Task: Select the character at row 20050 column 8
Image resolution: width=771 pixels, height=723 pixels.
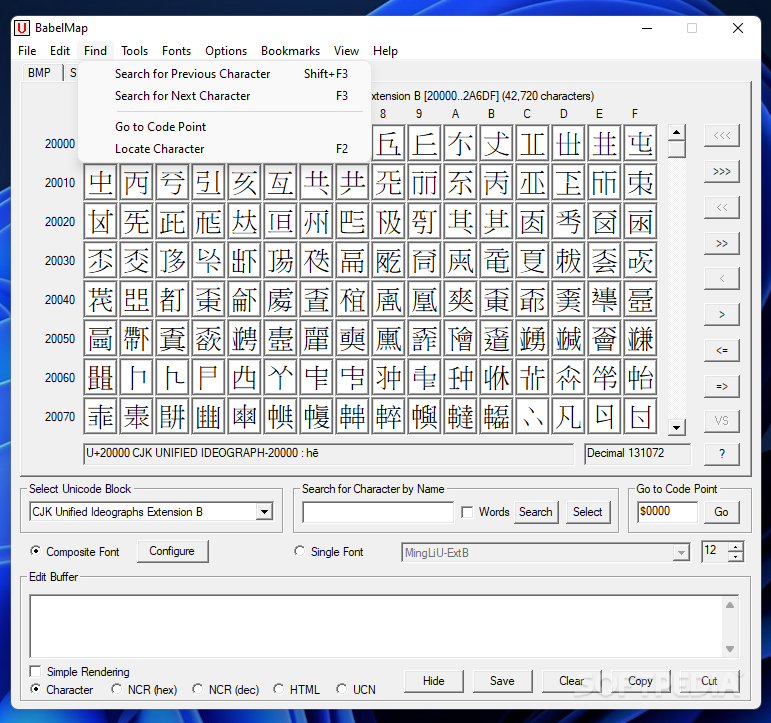Action: [388, 339]
